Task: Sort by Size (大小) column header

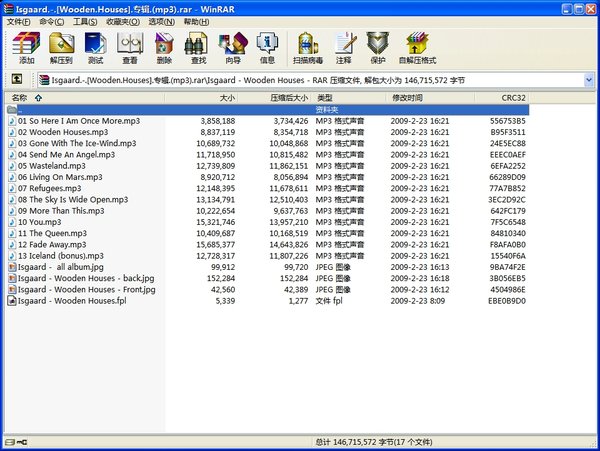Action: (x=201, y=98)
